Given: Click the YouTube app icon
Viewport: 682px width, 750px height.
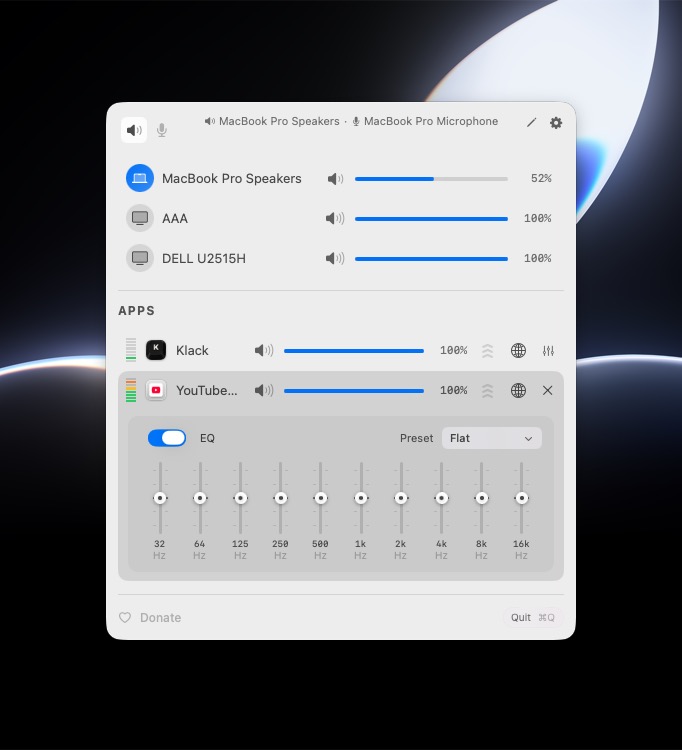Looking at the screenshot, I should [x=156, y=390].
